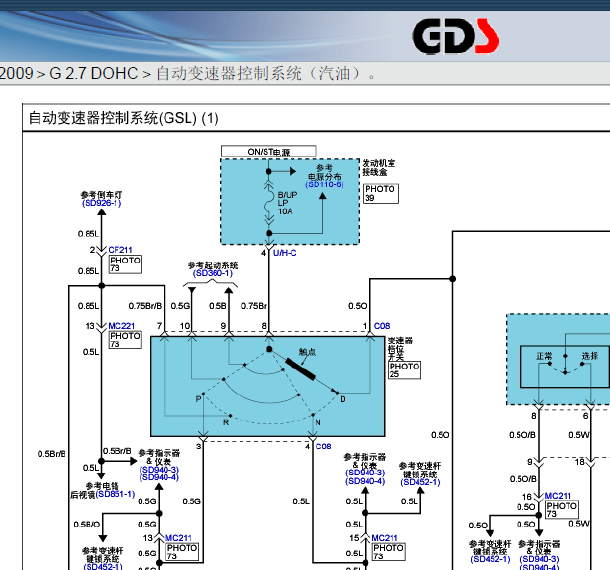Click the 0.75Br wire label at pin 8
This screenshot has height=570, width=610.
point(254,306)
